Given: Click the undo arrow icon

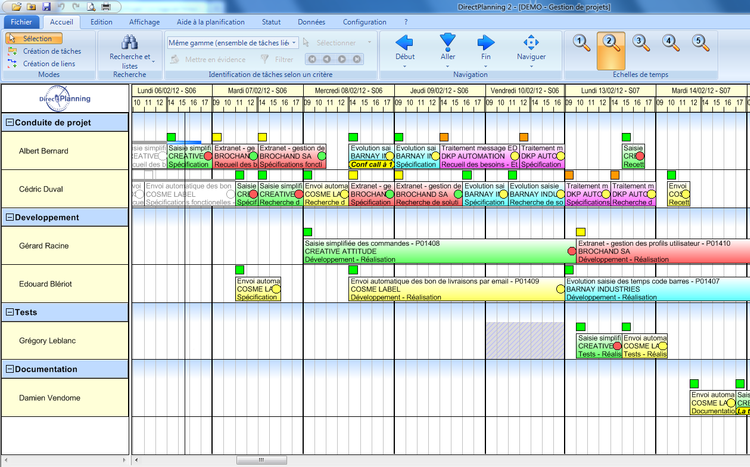Looking at the screenshot, I should pyautogui.click(x=61, y=7).
